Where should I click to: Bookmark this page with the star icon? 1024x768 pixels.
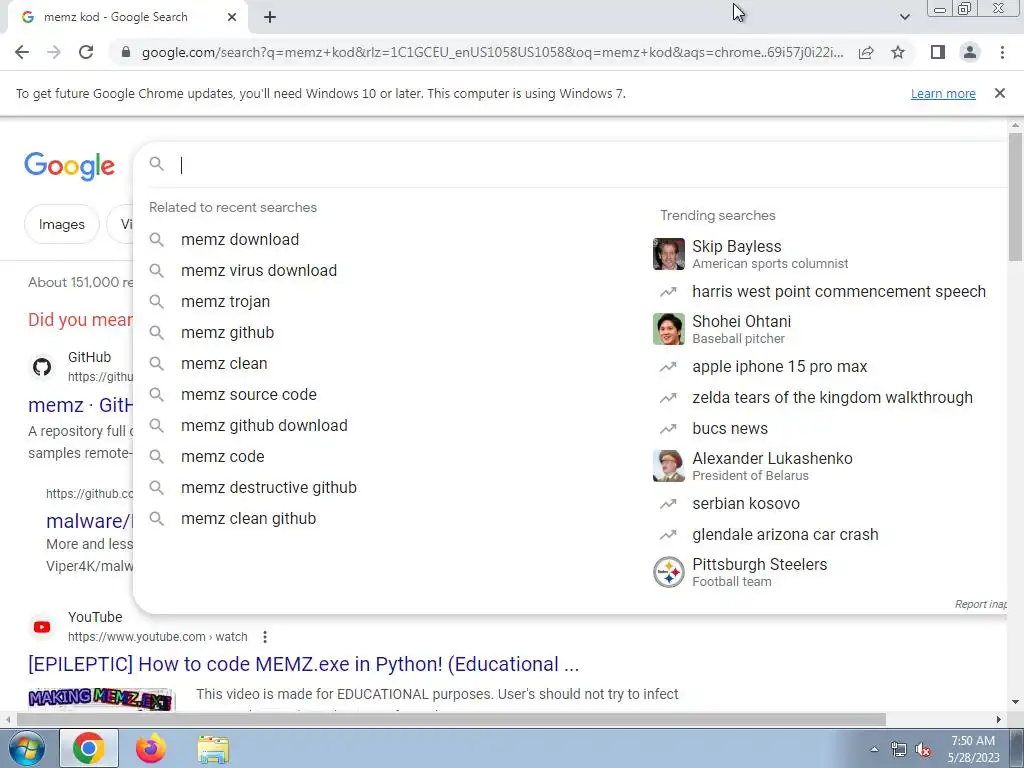pyautogui.click(x=898, y=52)
